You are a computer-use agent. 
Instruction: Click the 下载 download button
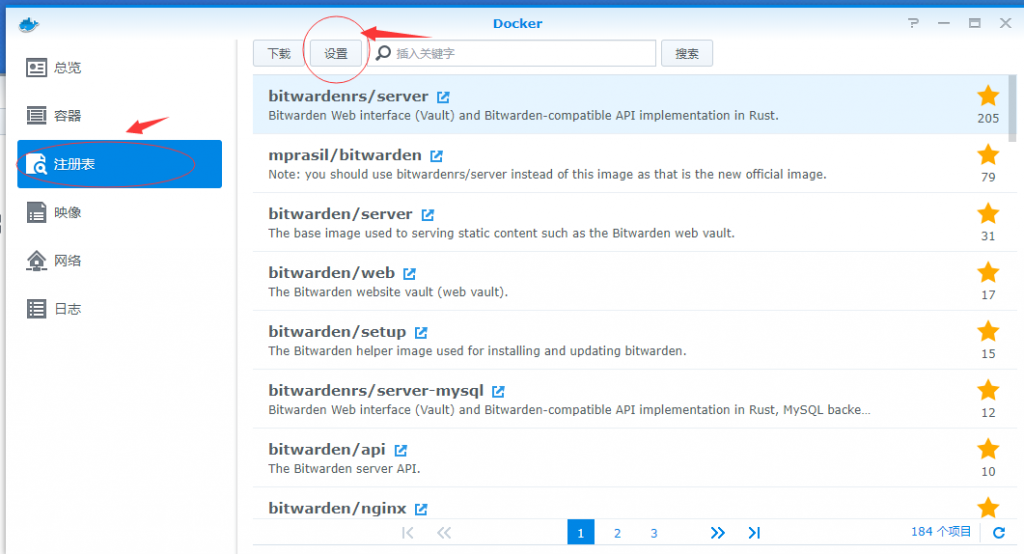[x=279, y=54]
